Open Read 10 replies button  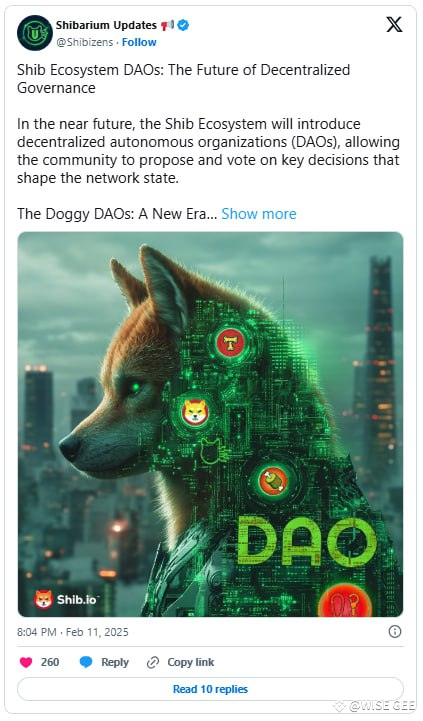211,689
